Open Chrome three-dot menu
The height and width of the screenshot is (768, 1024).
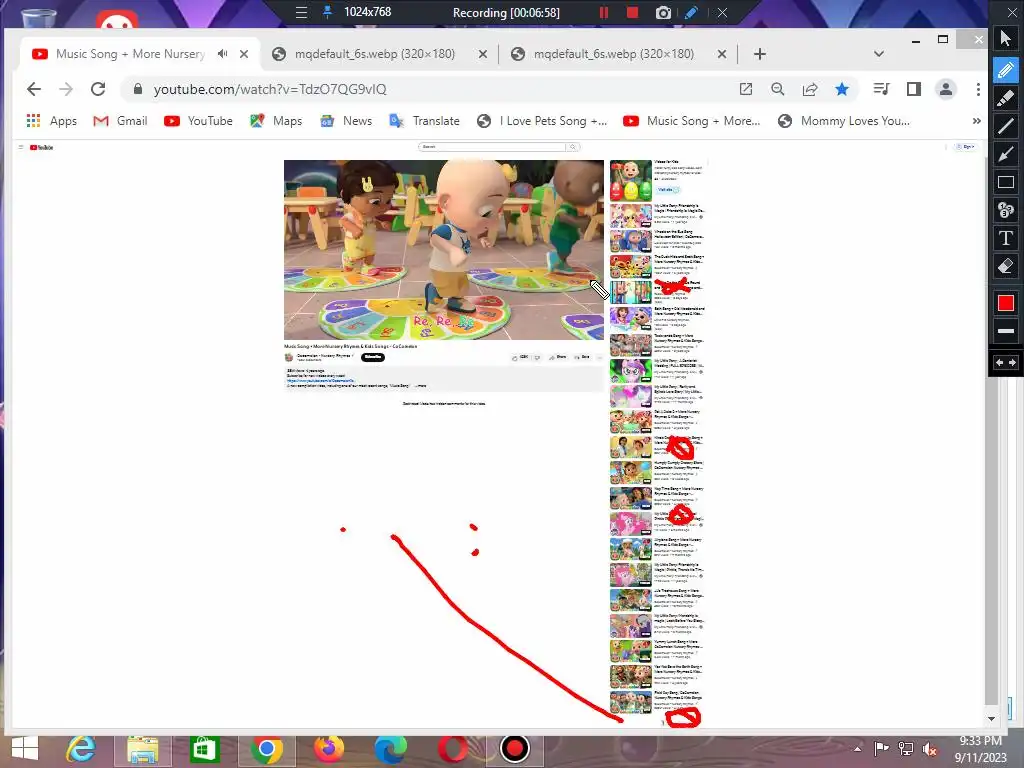click(x=978, y=89)
